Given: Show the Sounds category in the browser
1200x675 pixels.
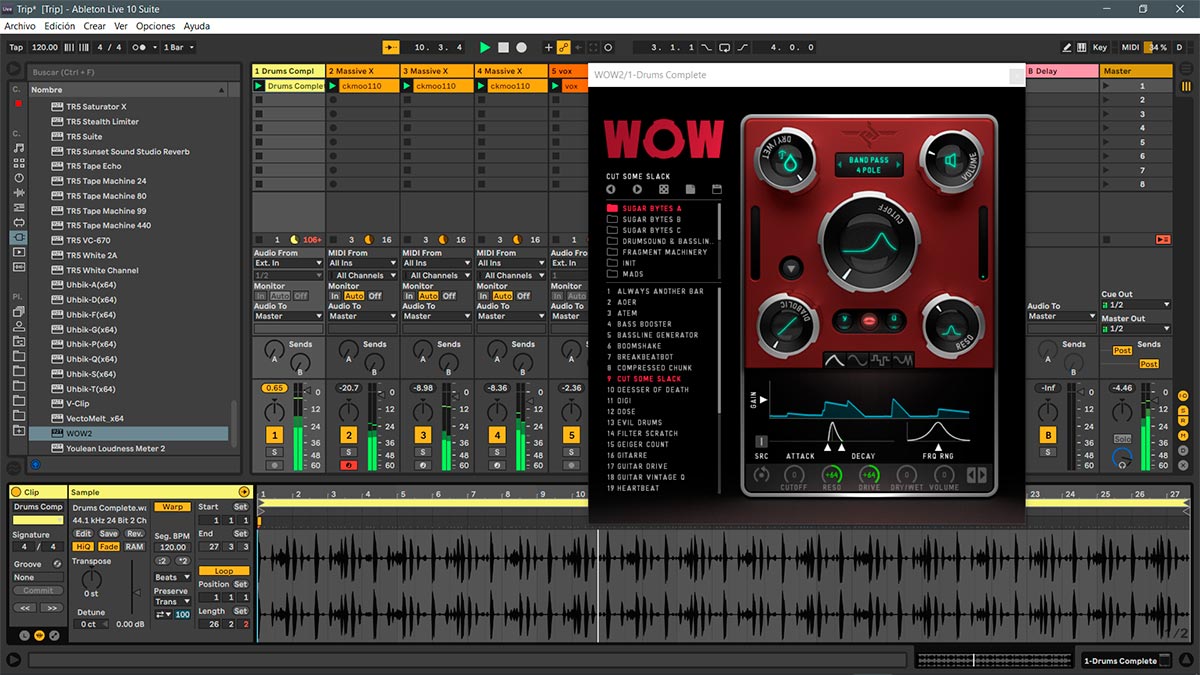Looking at the screenshot, I should (19, 148).
